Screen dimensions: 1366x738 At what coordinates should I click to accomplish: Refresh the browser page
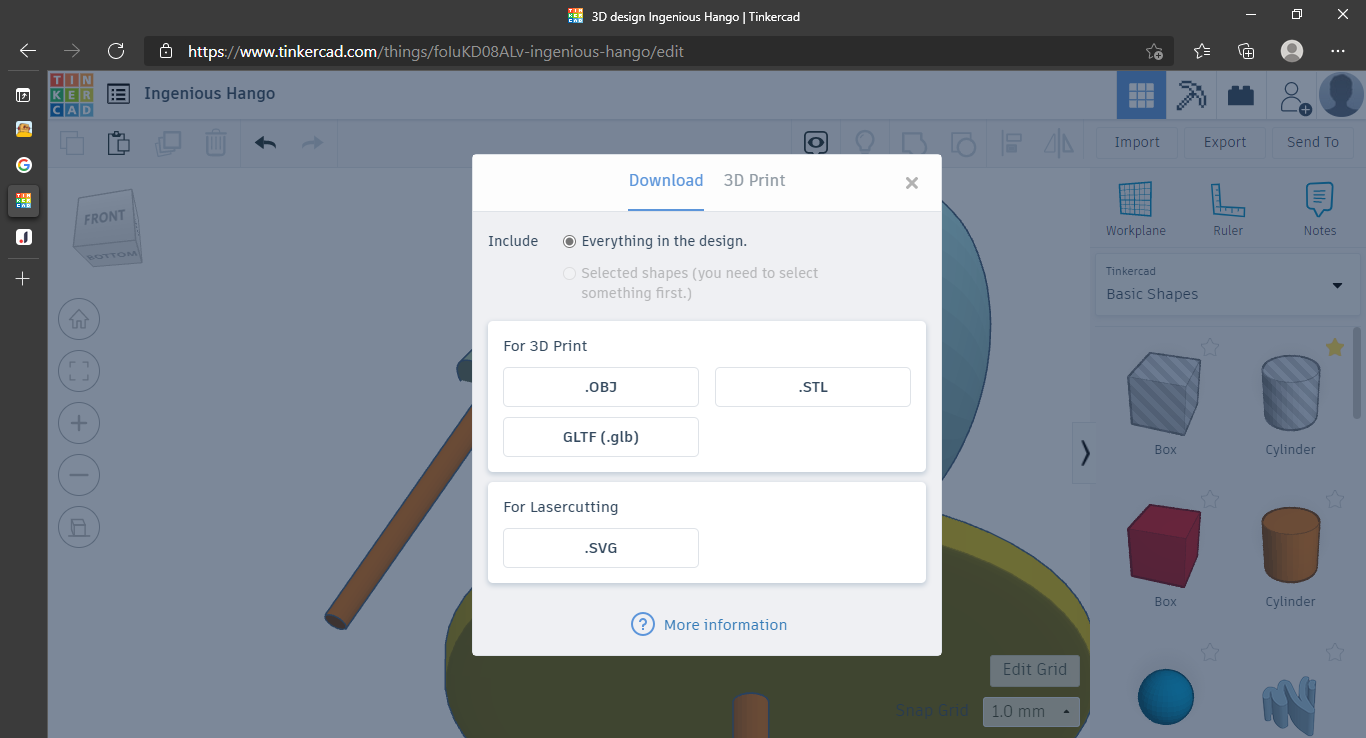point(116,51)
